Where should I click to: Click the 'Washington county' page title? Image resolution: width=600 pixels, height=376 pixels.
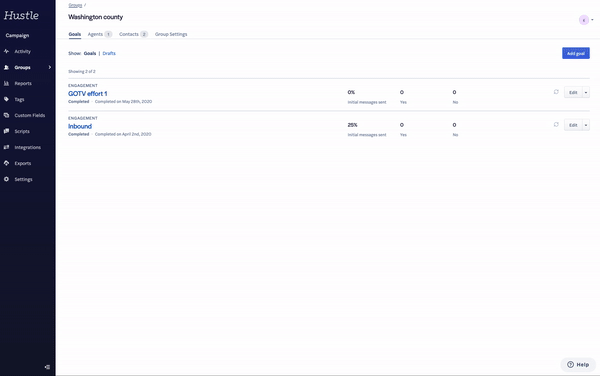point(96,17)
